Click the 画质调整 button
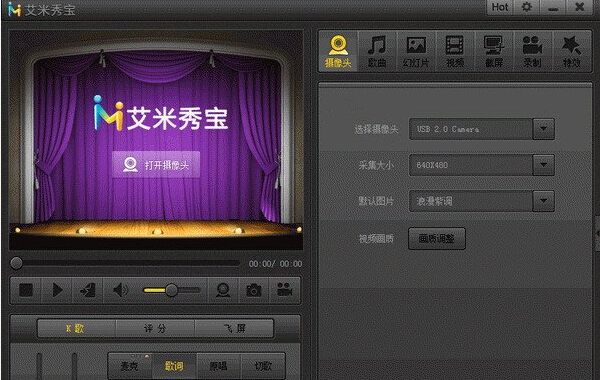The width and height of the screenshot is (600, 380). click(437, 238)
